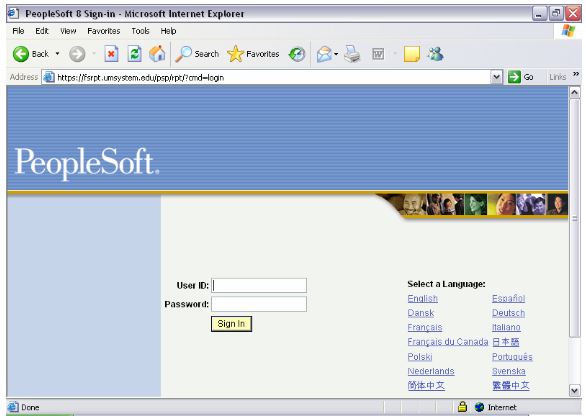Image resolution: width=586 pixels, height=416 pixels.
Task: Select English language link
Action: tap(423, 299)
